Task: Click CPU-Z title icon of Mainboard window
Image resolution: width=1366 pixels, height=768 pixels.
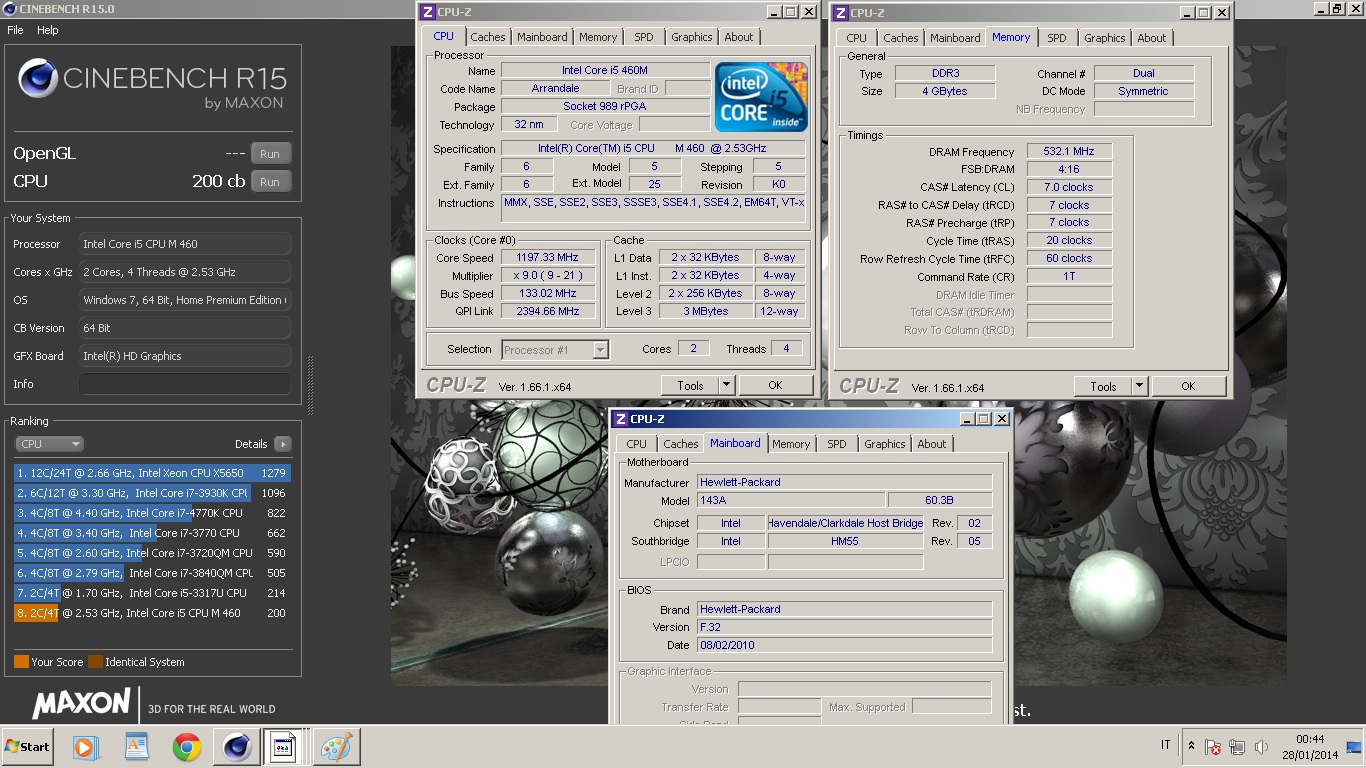Action: (620, 419)
